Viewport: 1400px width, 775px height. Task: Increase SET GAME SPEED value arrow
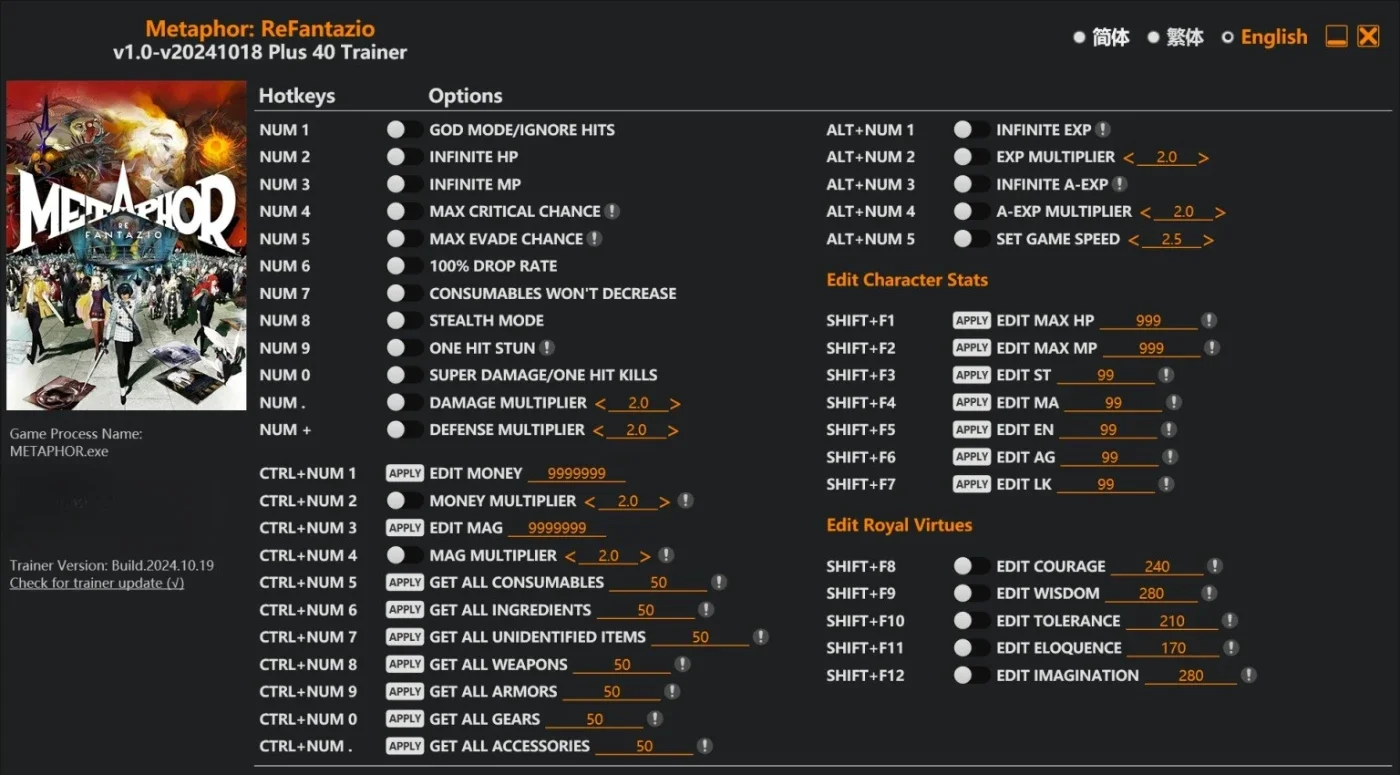[x=1209, y=240]
